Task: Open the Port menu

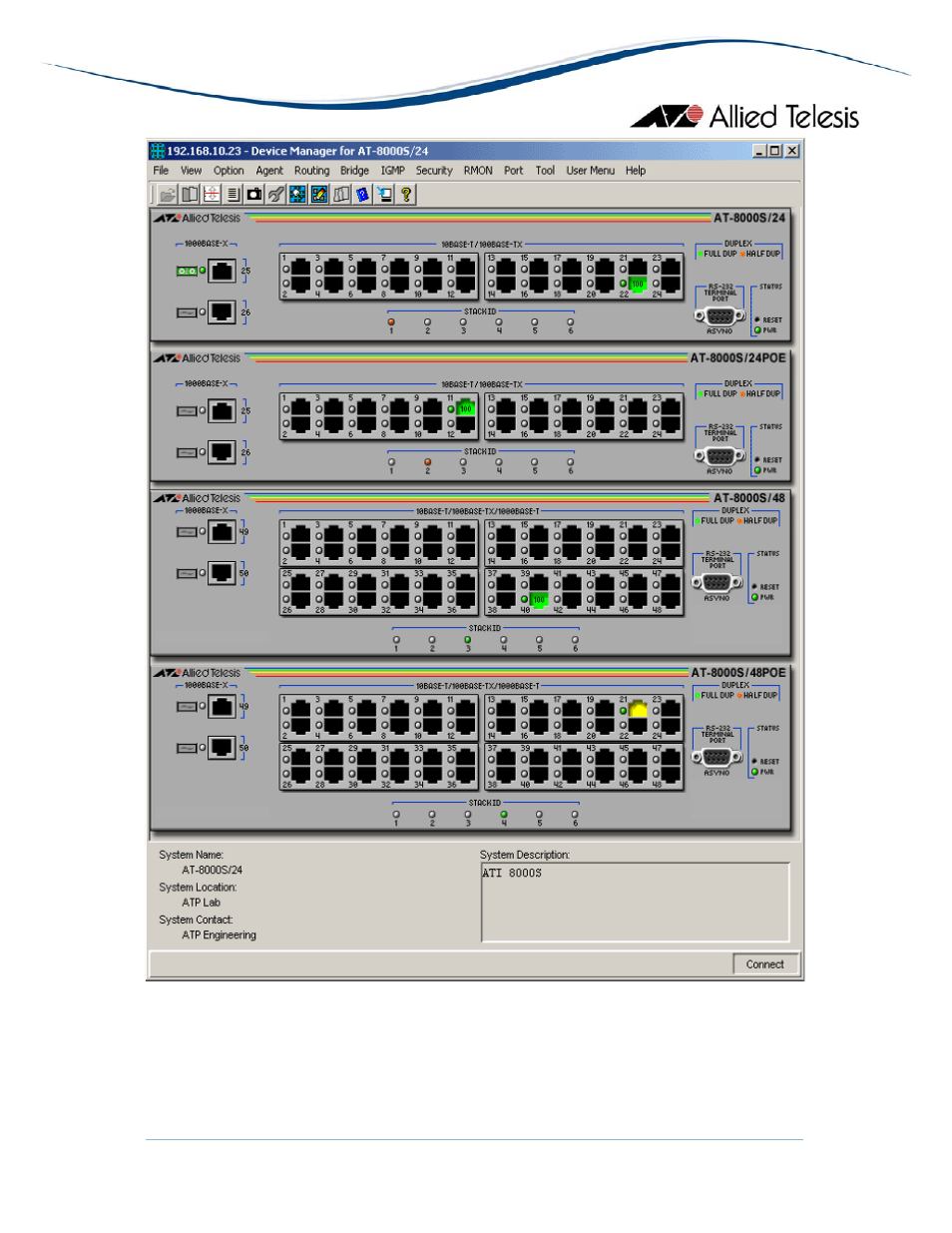Action: (x=513, y=171)
